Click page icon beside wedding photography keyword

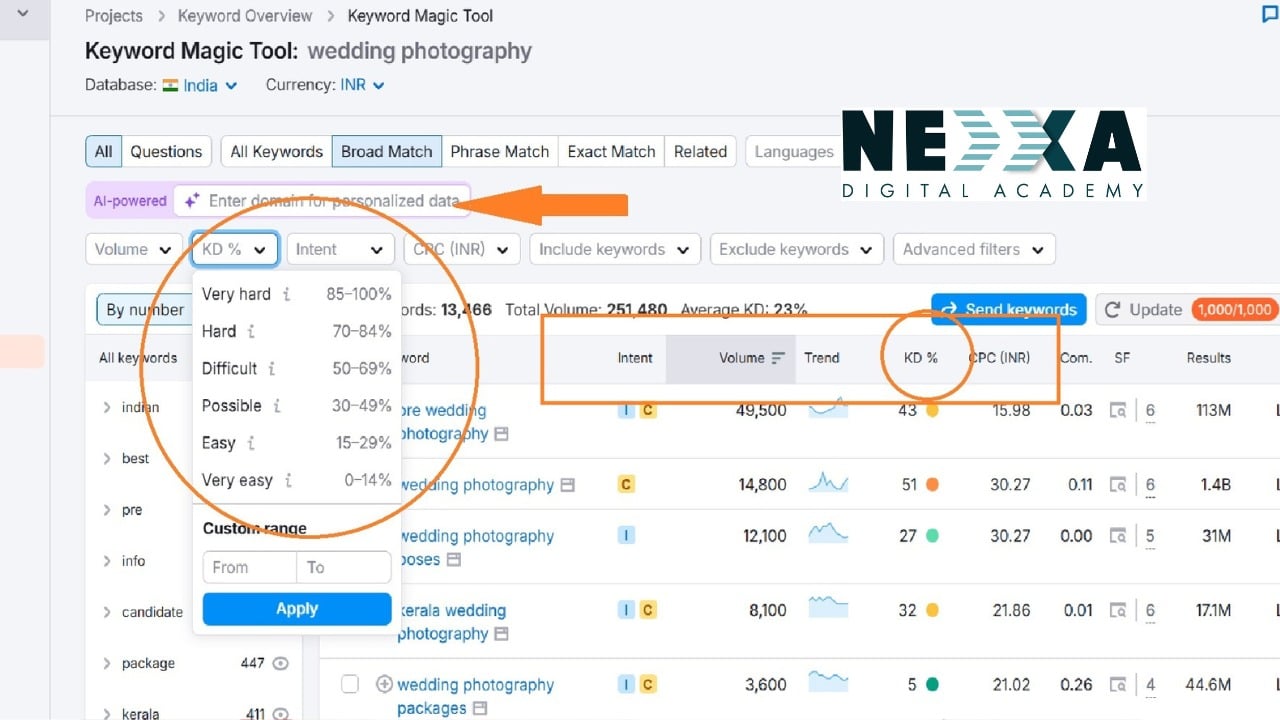(567, 485)
